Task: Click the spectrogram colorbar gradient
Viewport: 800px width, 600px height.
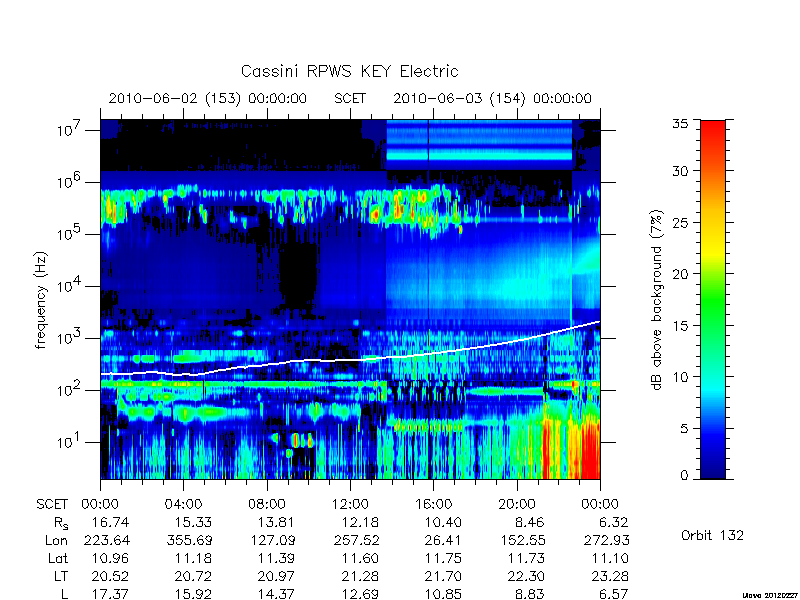Action: click(x=713, y=299)
